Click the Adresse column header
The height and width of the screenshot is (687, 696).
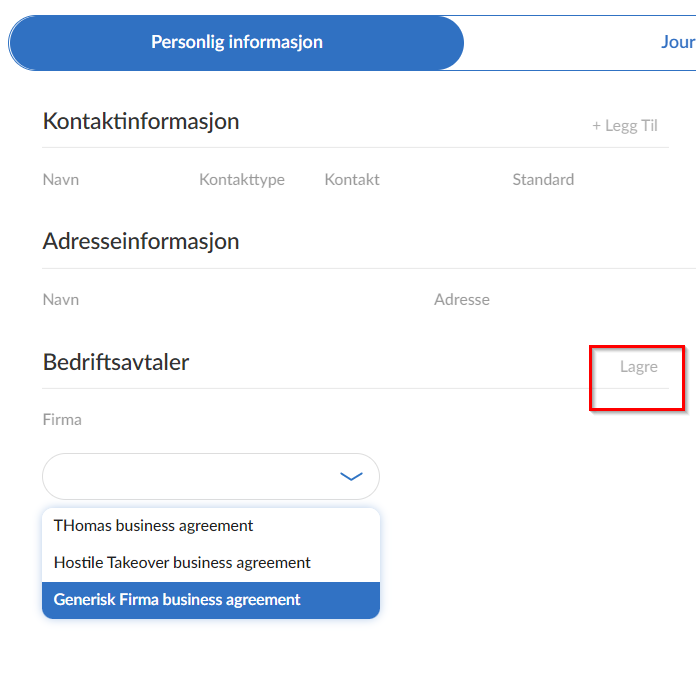(462, 300)
